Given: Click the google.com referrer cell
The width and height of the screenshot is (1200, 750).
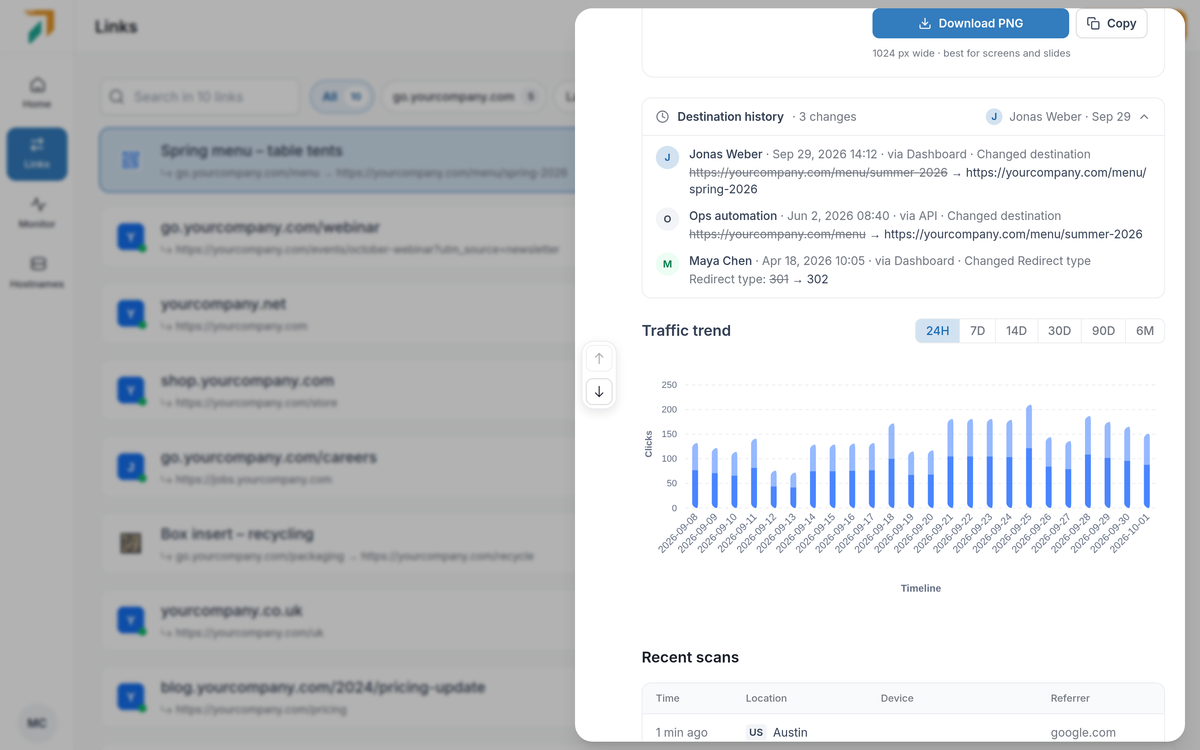Looking at the screenshot, I should (1083, 733).
